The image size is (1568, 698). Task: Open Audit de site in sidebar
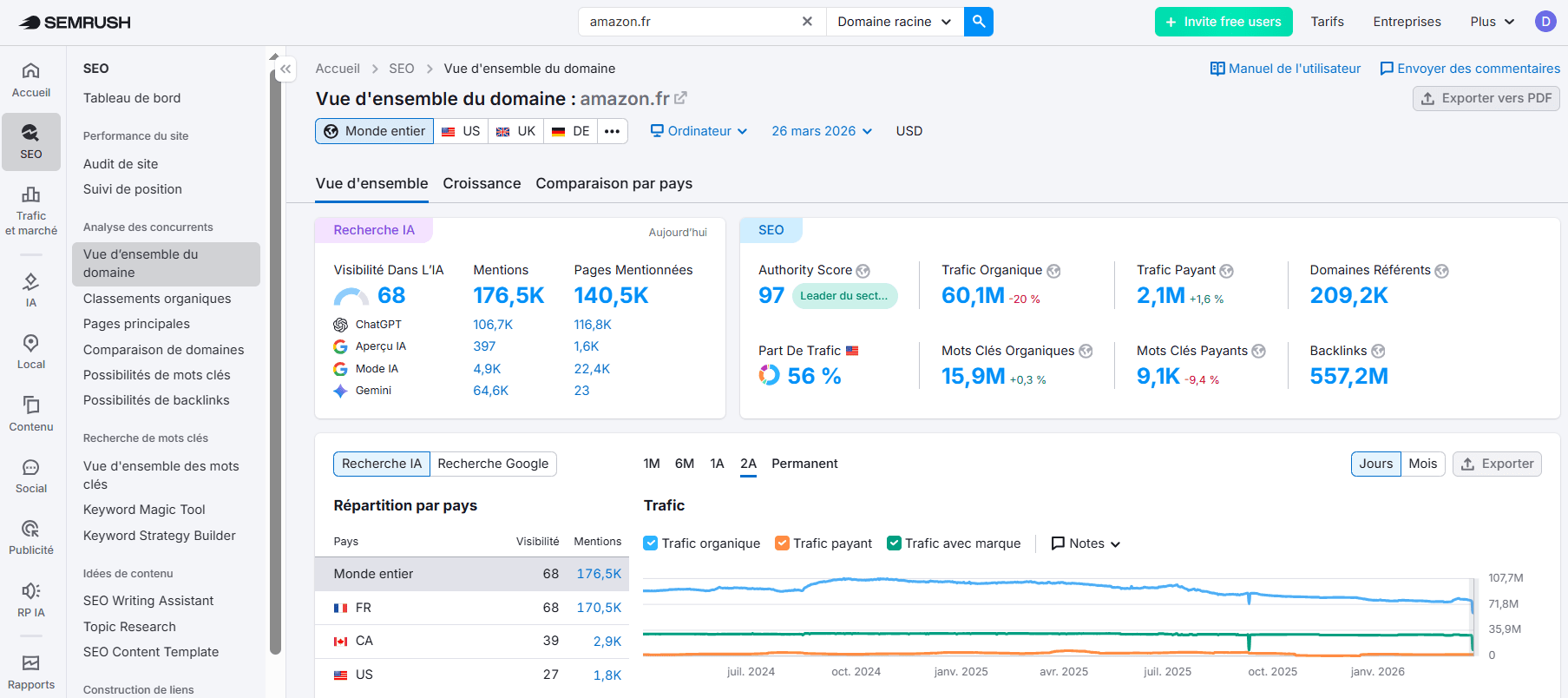click(x=121, y=164)
